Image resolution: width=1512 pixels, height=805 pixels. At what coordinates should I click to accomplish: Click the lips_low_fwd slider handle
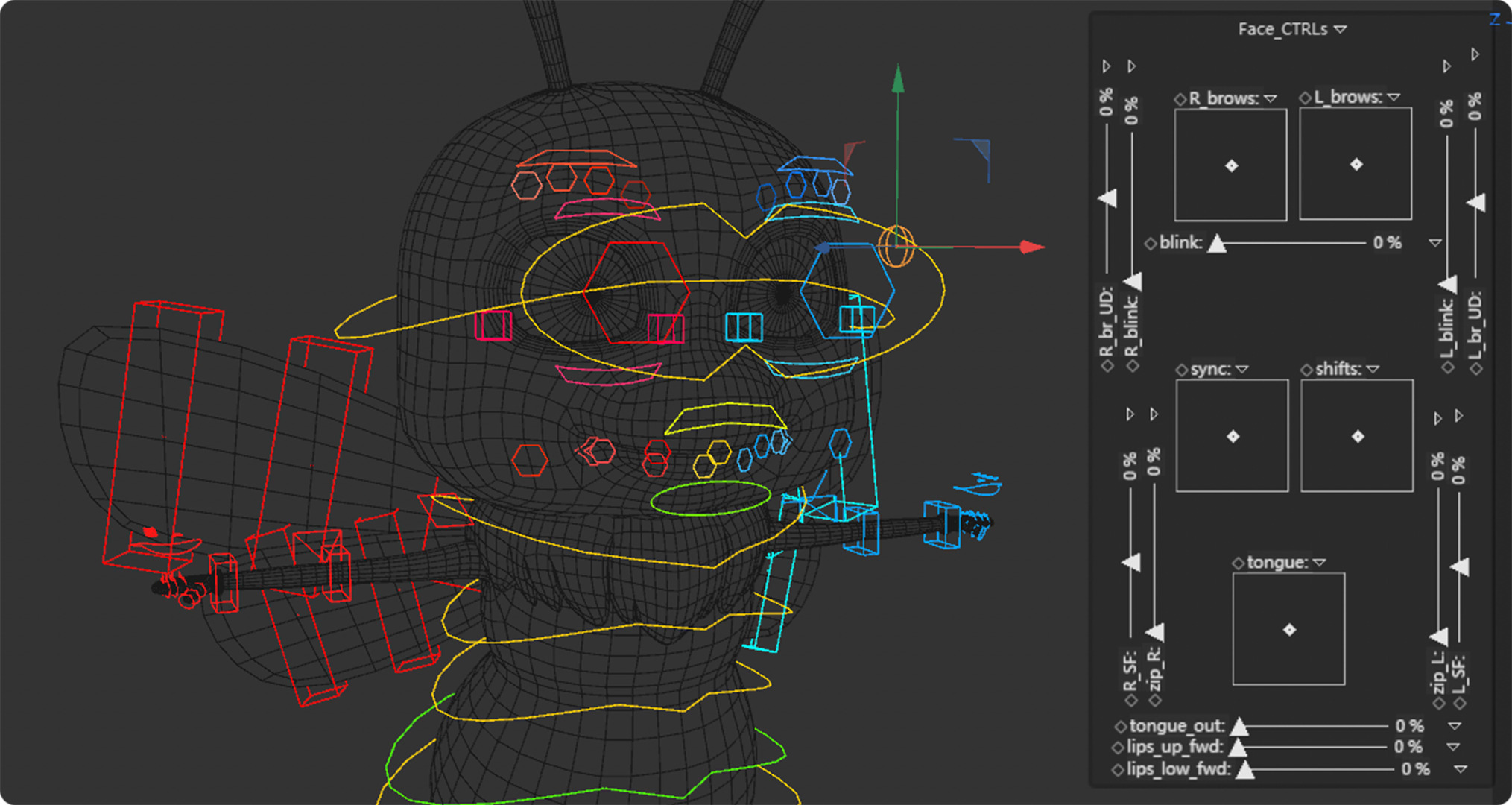1244,770
